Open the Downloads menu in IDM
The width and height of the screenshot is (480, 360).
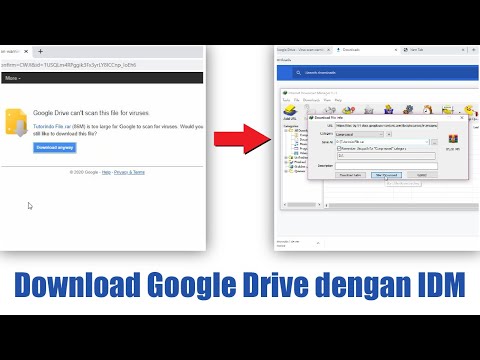pyautogui.click(x=311, y=100)
